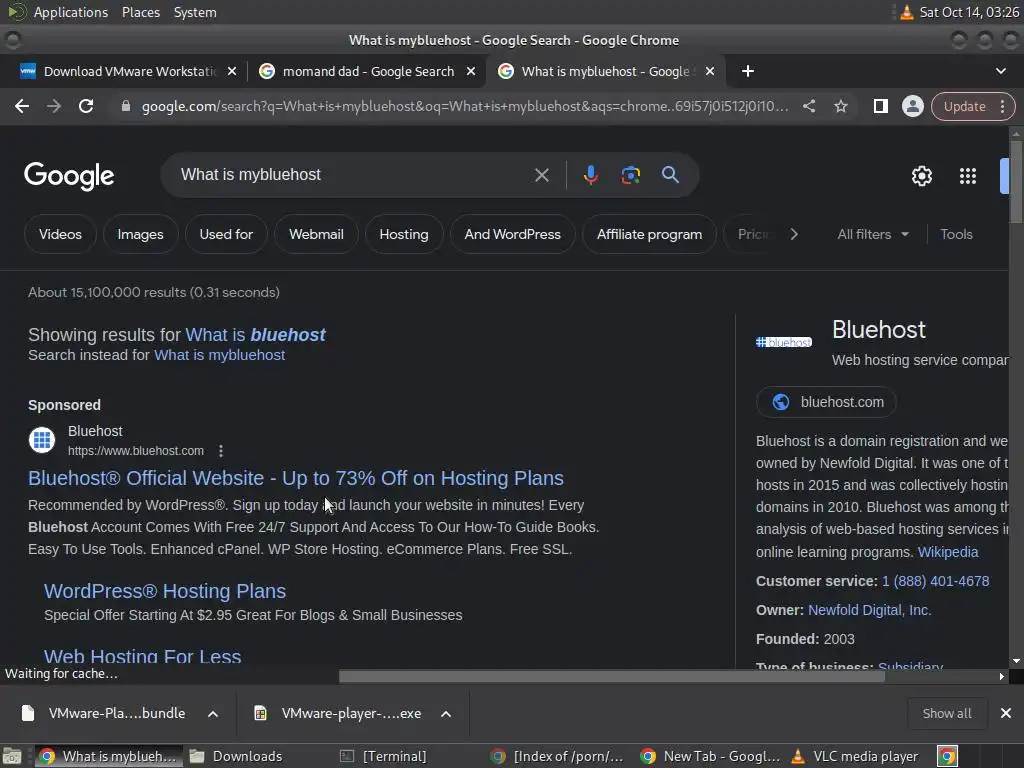
Task: Search by image with Google Lens
Action: 630,175
